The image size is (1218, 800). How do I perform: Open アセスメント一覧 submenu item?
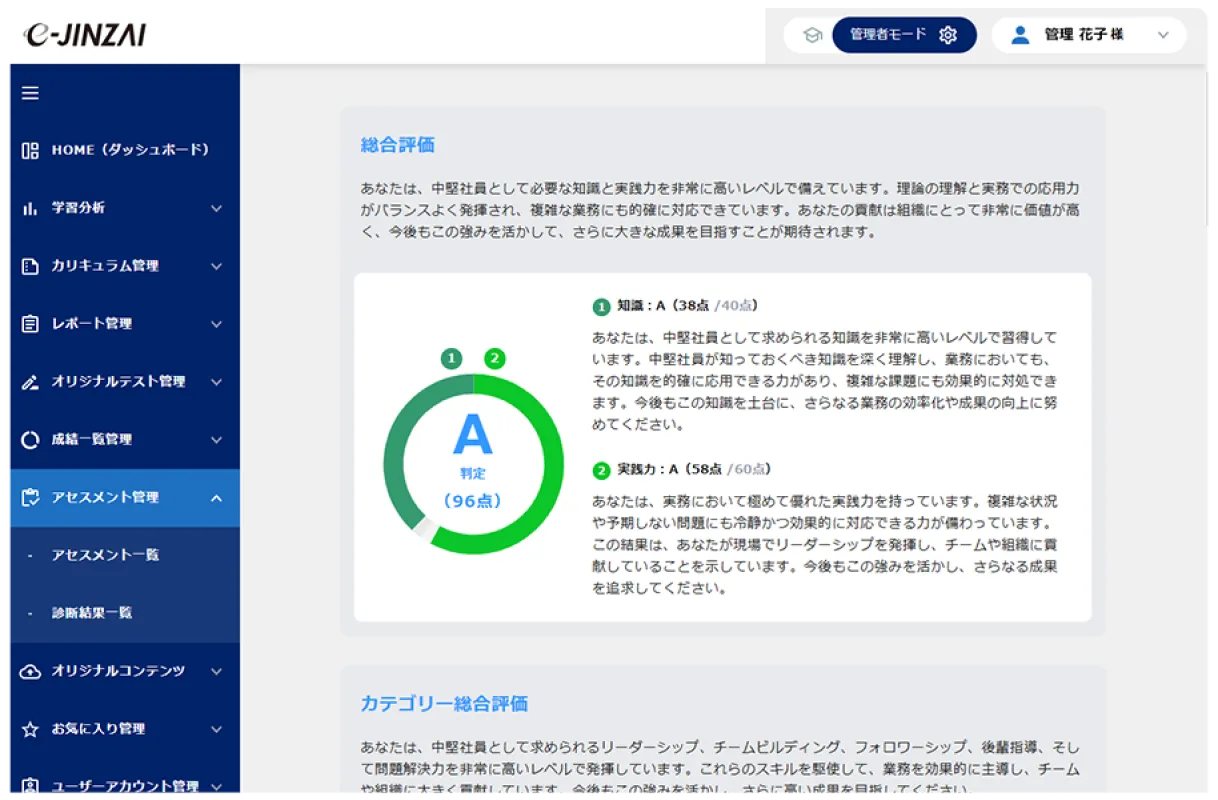(105, 555)
